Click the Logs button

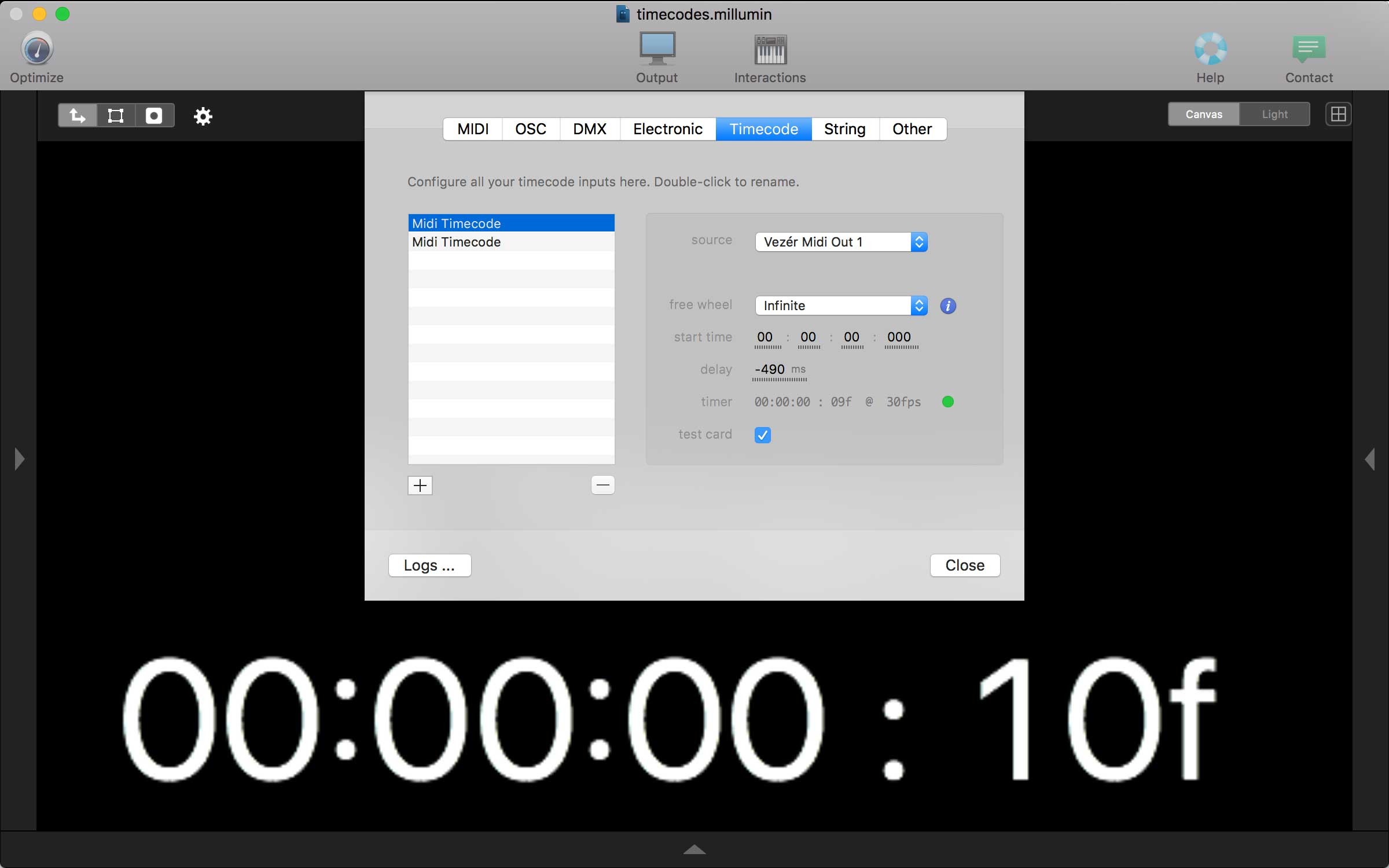tap(429, 565)
